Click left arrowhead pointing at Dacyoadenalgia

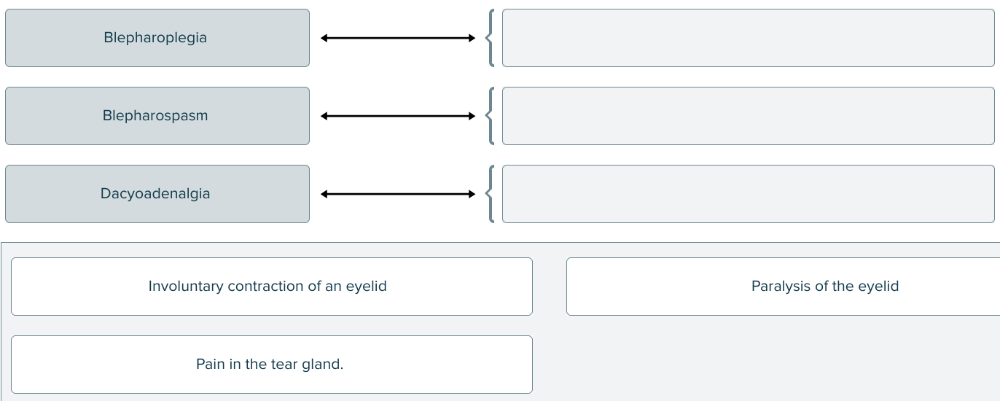click(325, 194)
